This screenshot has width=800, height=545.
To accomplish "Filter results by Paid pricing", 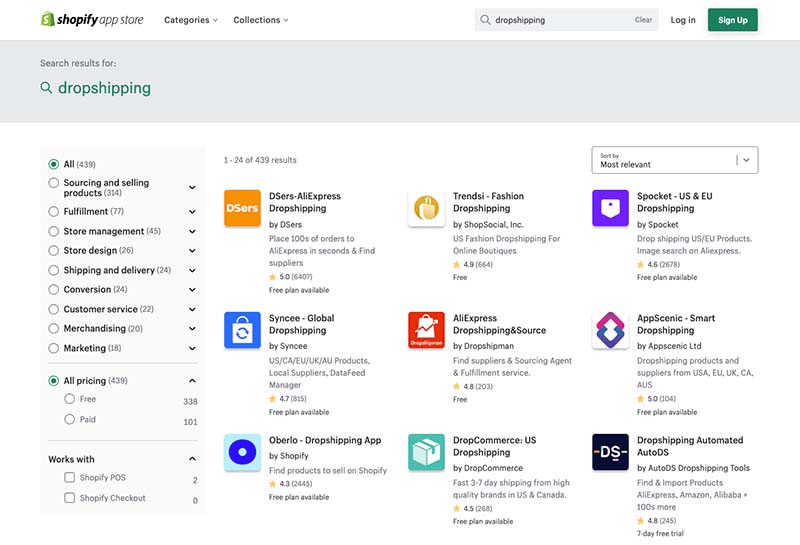I will 70,419.
